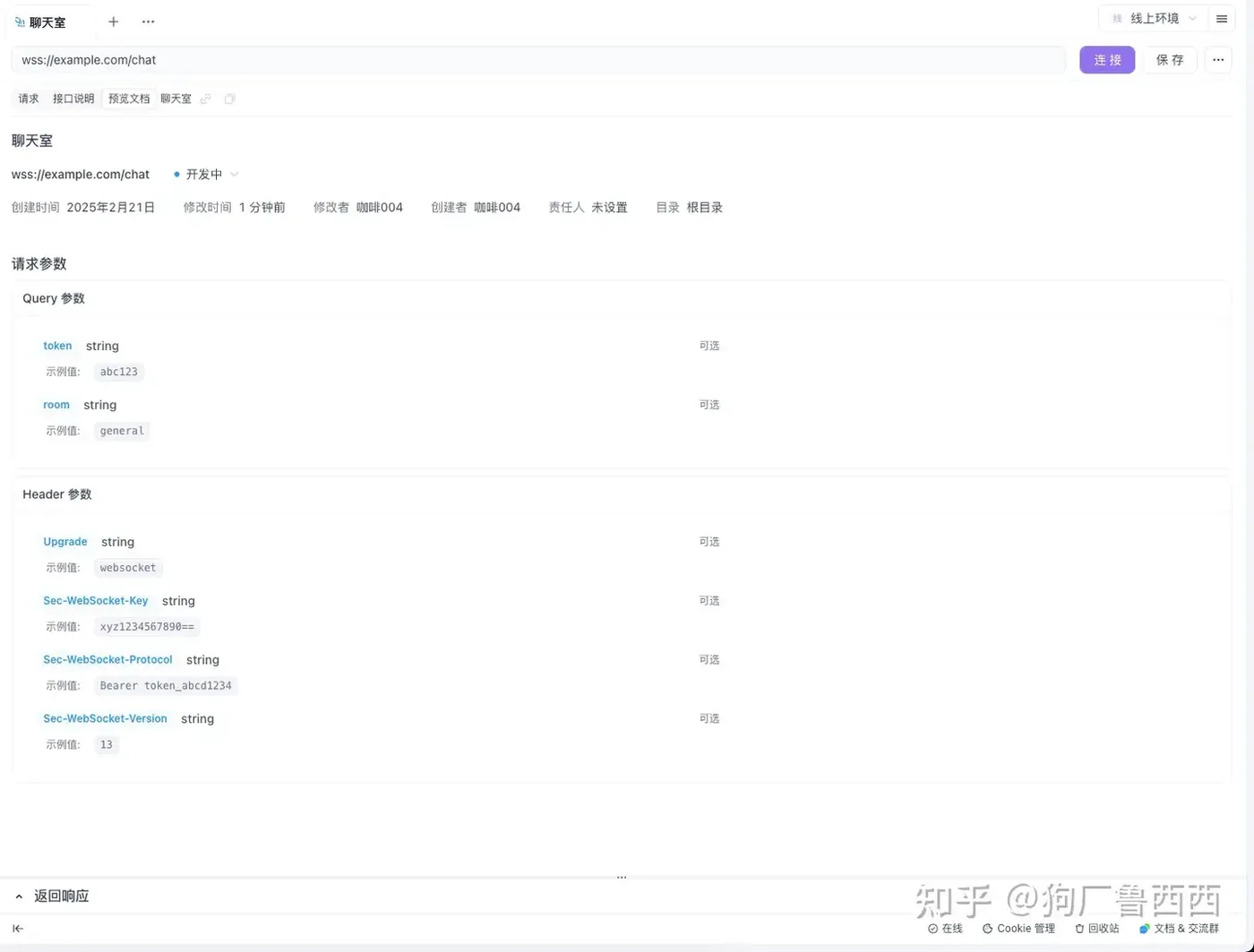Viewport: 1254px width, 952px height.
Task: Click the 连接 button
Action: pyautogui.click(x=1107, y=60)
